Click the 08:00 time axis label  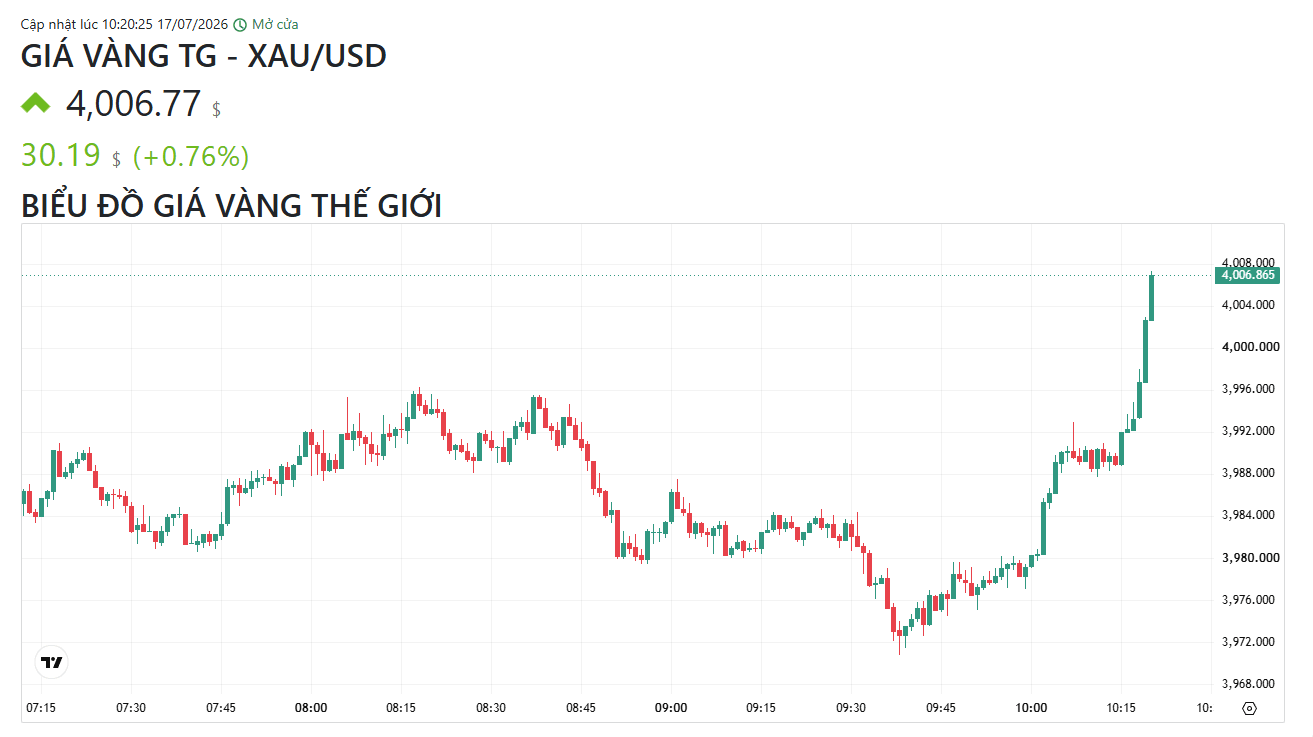[311, 708]
